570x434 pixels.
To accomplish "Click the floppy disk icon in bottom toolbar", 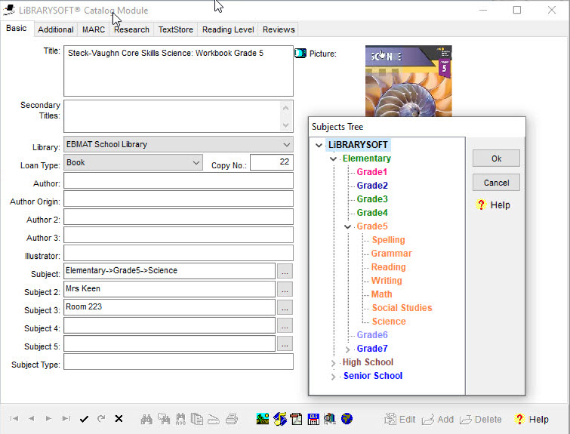I will point(313,419).
